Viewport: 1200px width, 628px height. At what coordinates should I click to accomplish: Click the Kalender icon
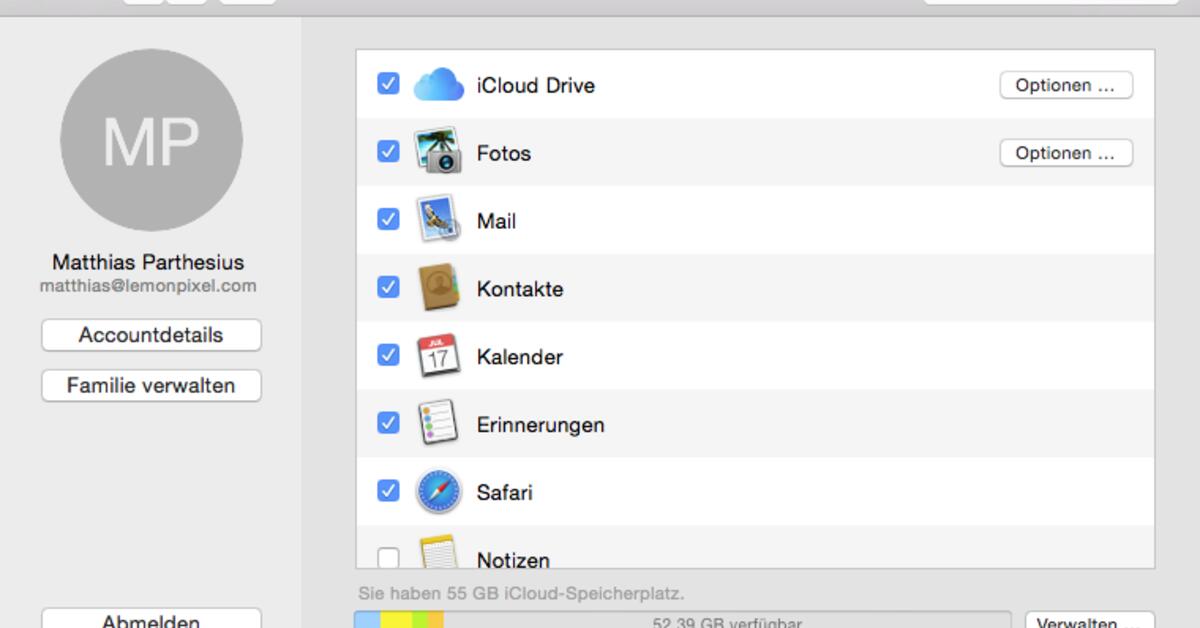[x=438, y=356]
